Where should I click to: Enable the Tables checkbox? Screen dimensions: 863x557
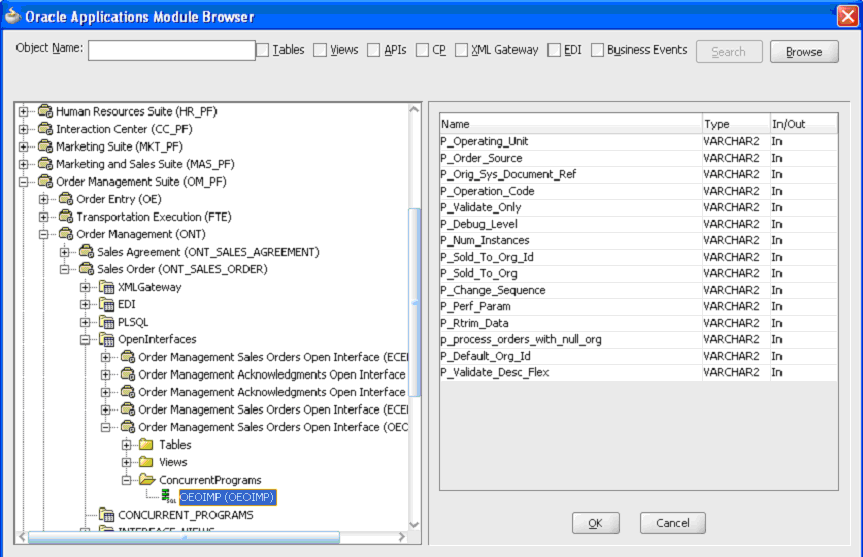pyautogui.click(x=263, y=50)
